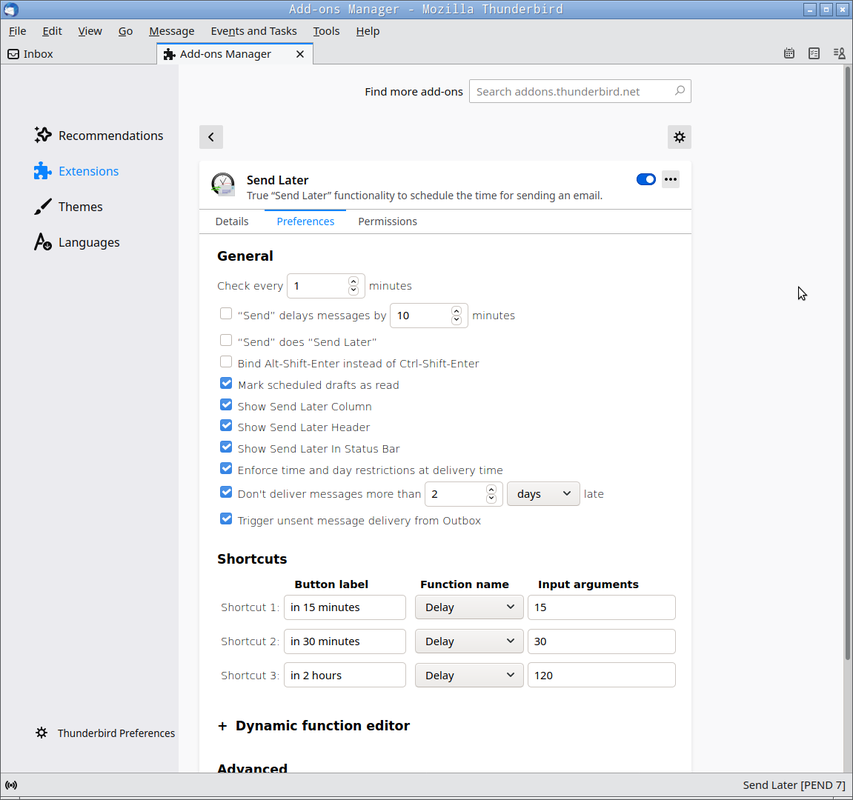Edit Shortcut 3 button label field
Screen dimensions: 853x800
[345, 675]
